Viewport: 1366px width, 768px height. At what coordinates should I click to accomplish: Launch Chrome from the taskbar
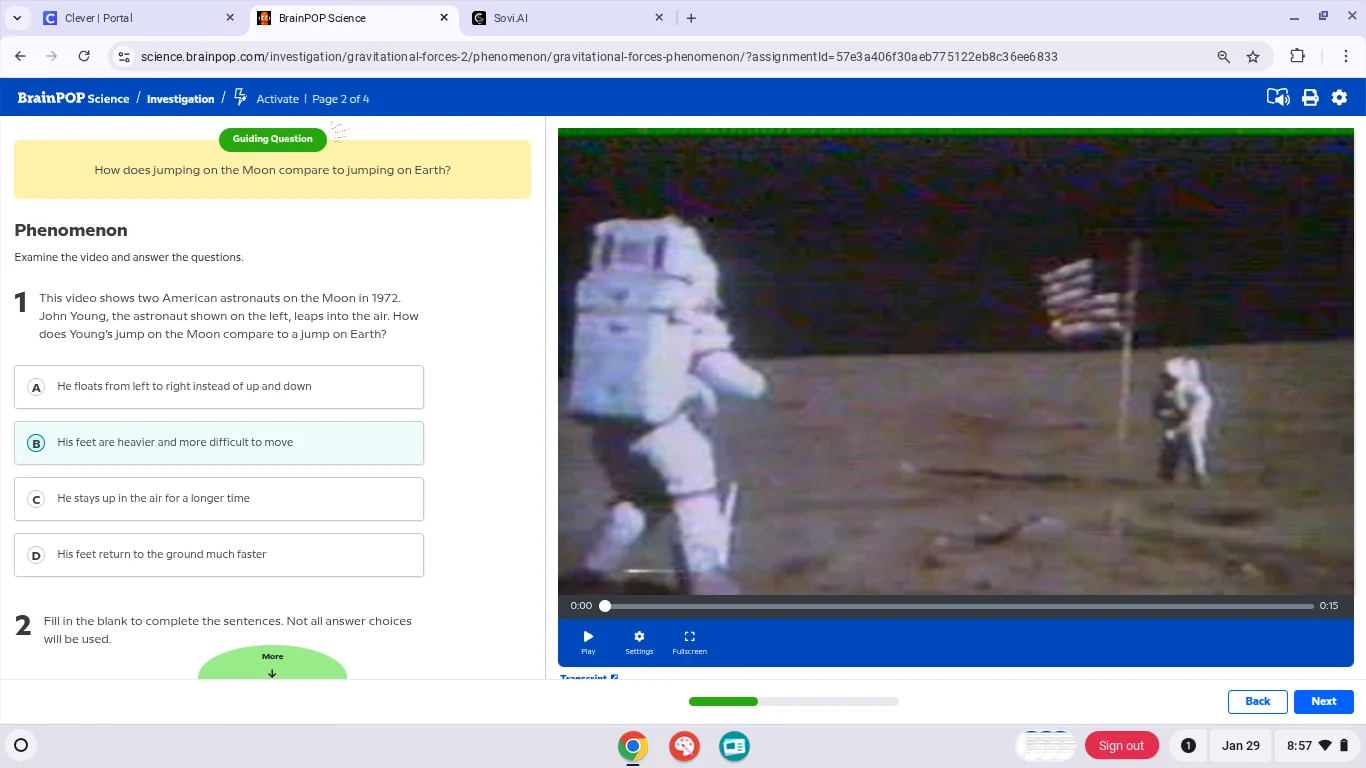pos(632,746)
